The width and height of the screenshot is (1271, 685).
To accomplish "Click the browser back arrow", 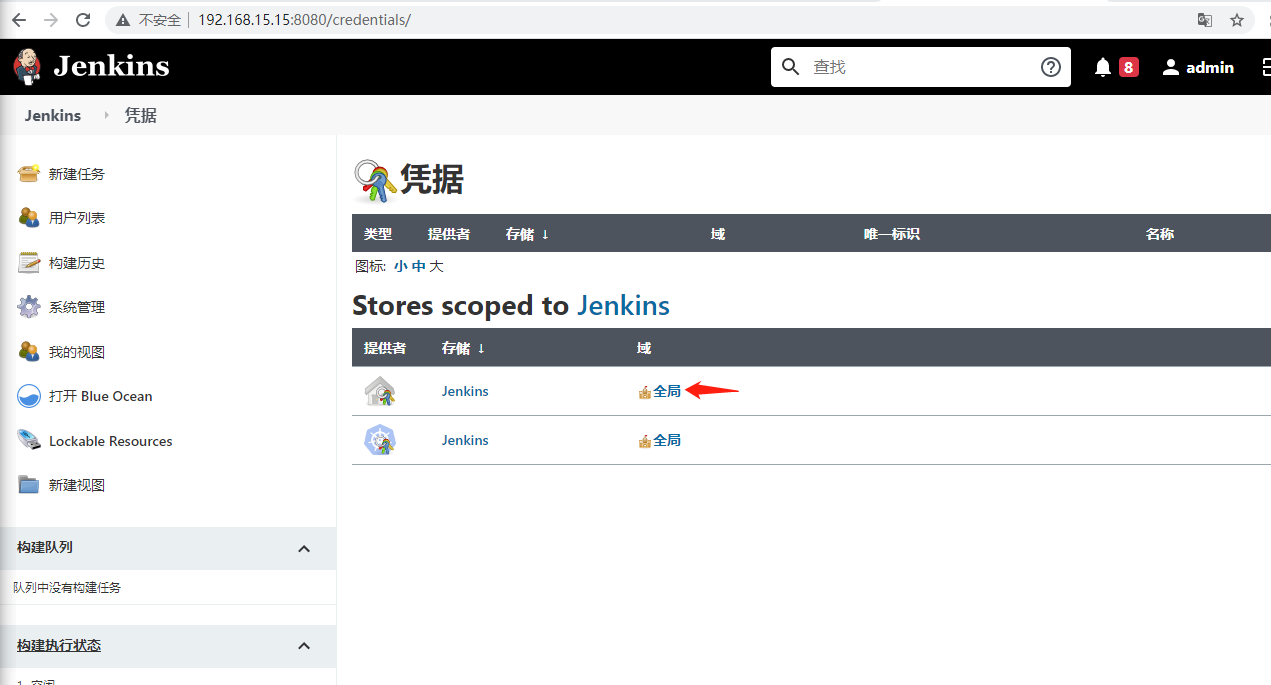I will point(19,20).
